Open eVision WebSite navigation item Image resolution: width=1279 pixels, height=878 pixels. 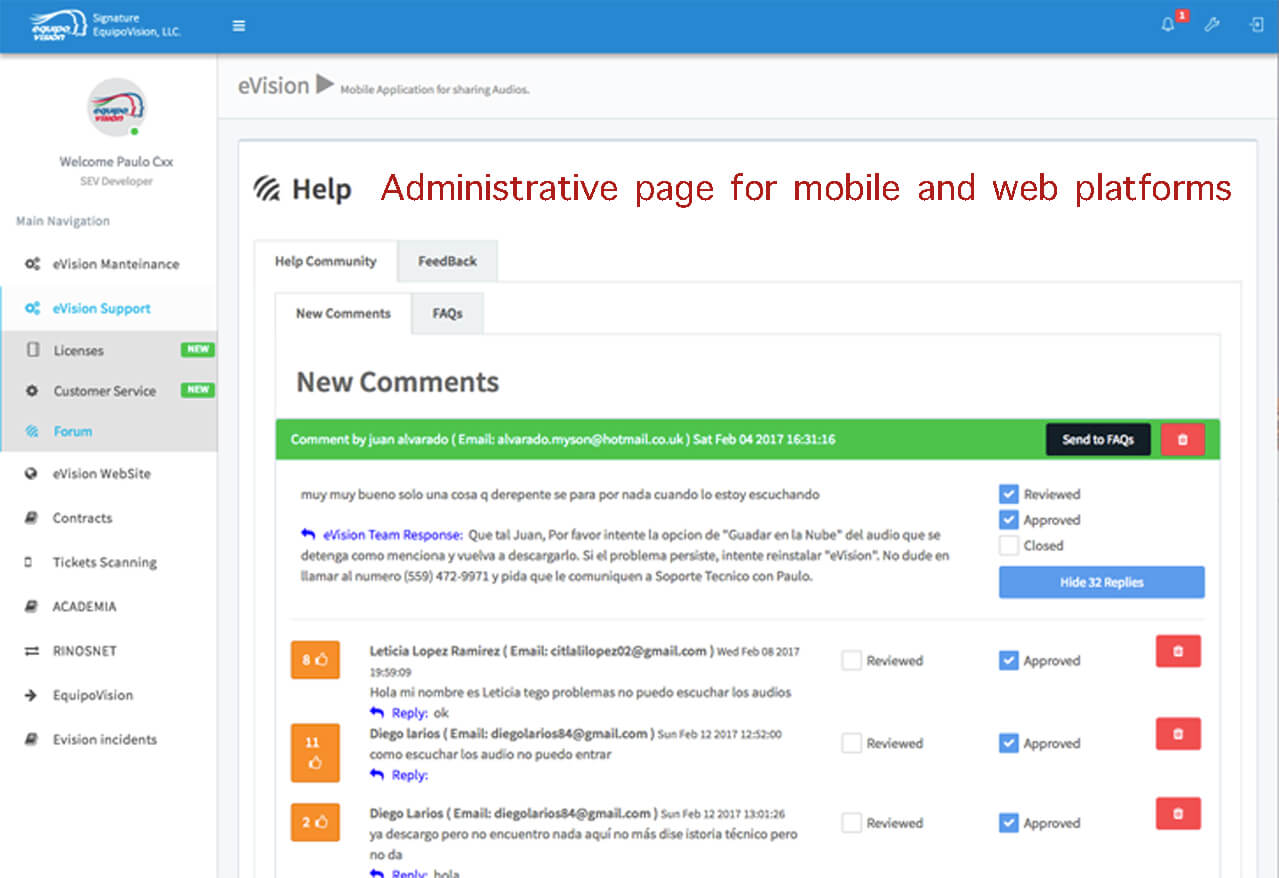(x=108, y=474)
